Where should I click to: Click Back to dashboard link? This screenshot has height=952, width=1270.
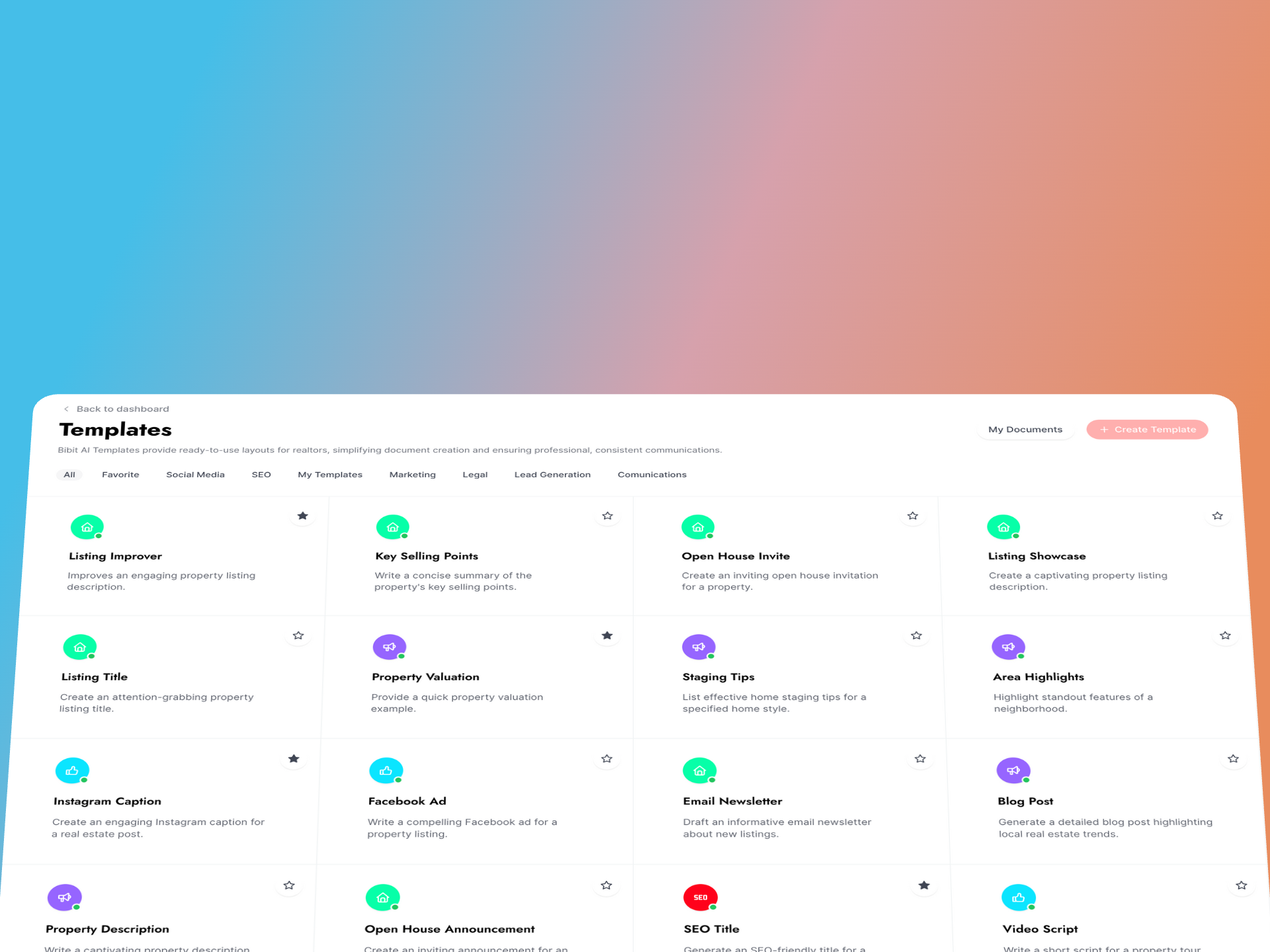point(114,408)
